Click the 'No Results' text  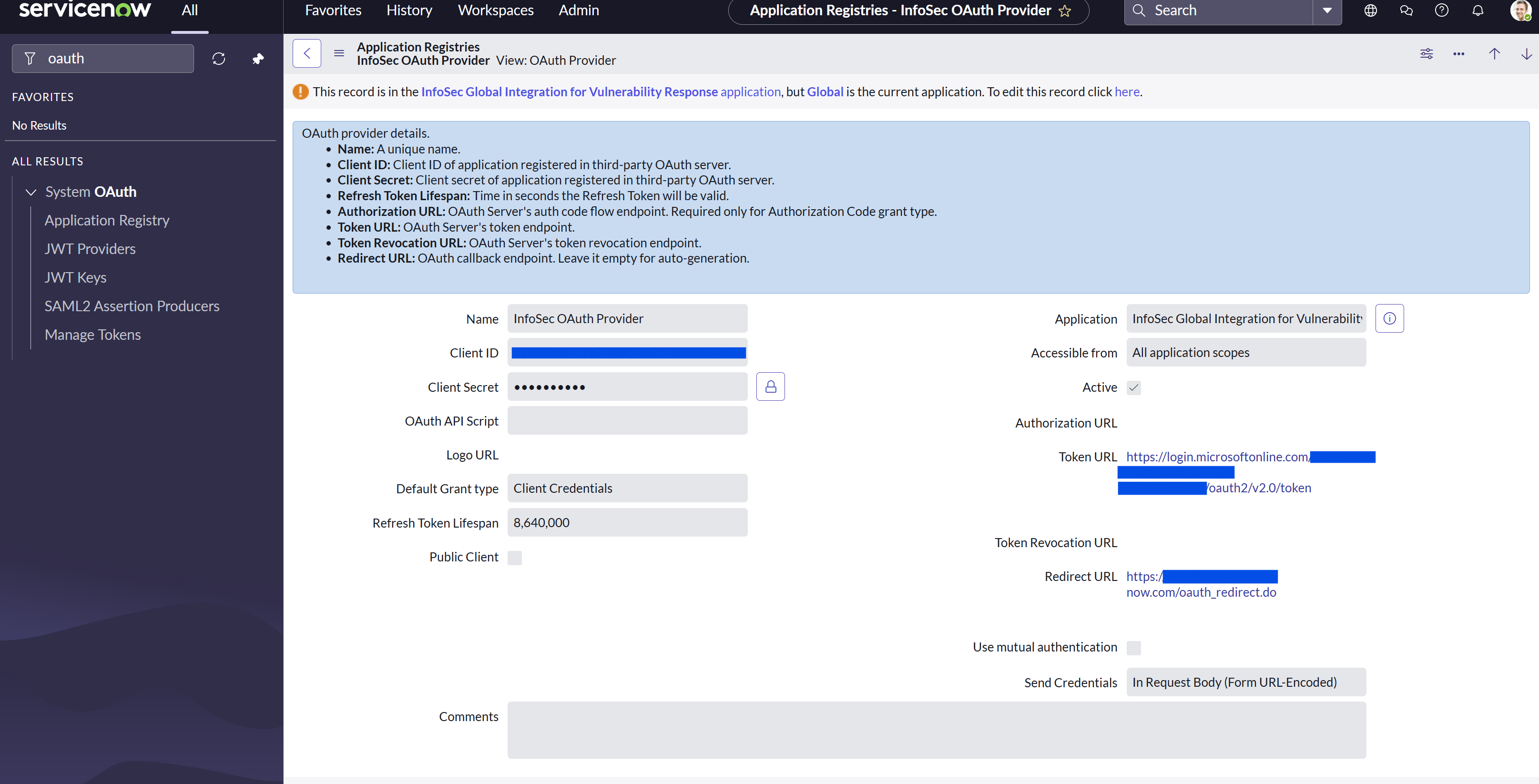pyautogui.click(x=40, y=125)
